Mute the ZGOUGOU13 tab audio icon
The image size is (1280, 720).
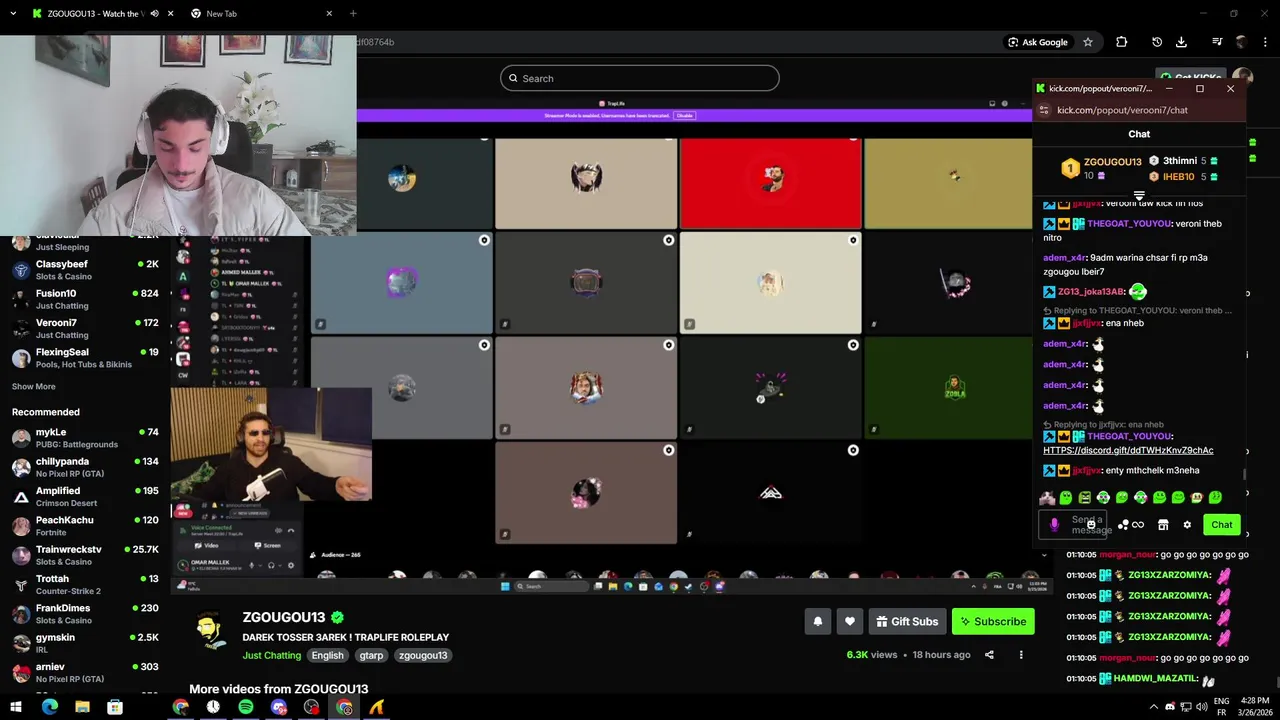pos(154,14)
